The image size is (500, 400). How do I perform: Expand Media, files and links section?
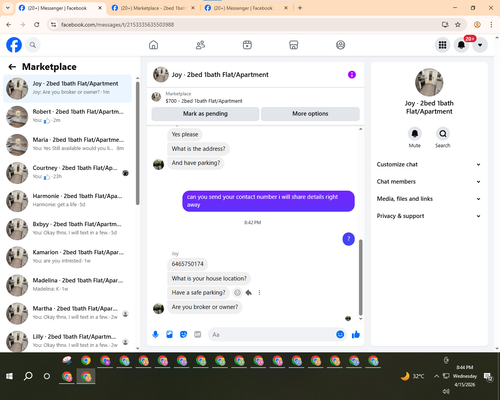tap(429, 199)
